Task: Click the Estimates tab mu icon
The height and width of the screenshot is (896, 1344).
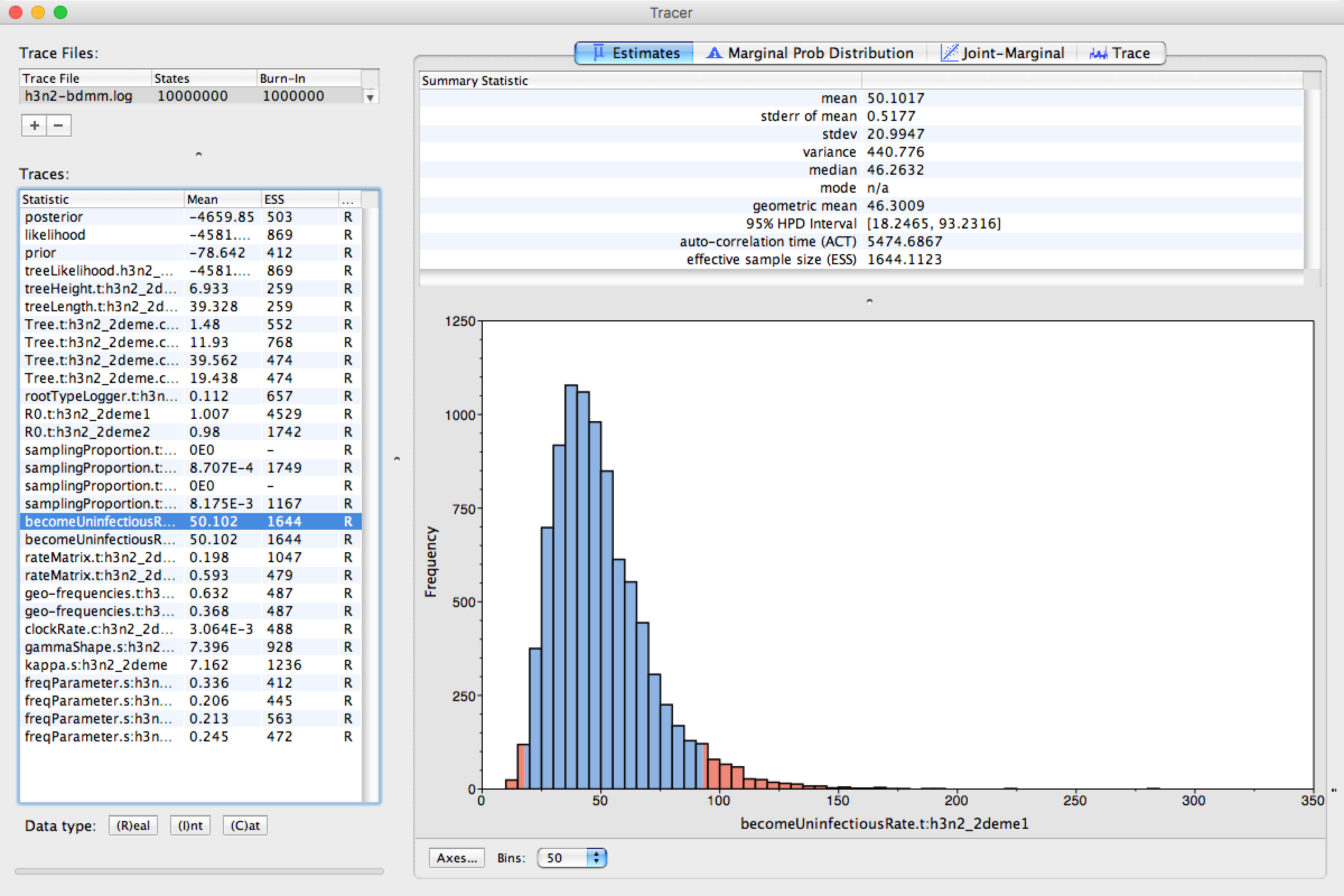Action: tap(598, 53)
